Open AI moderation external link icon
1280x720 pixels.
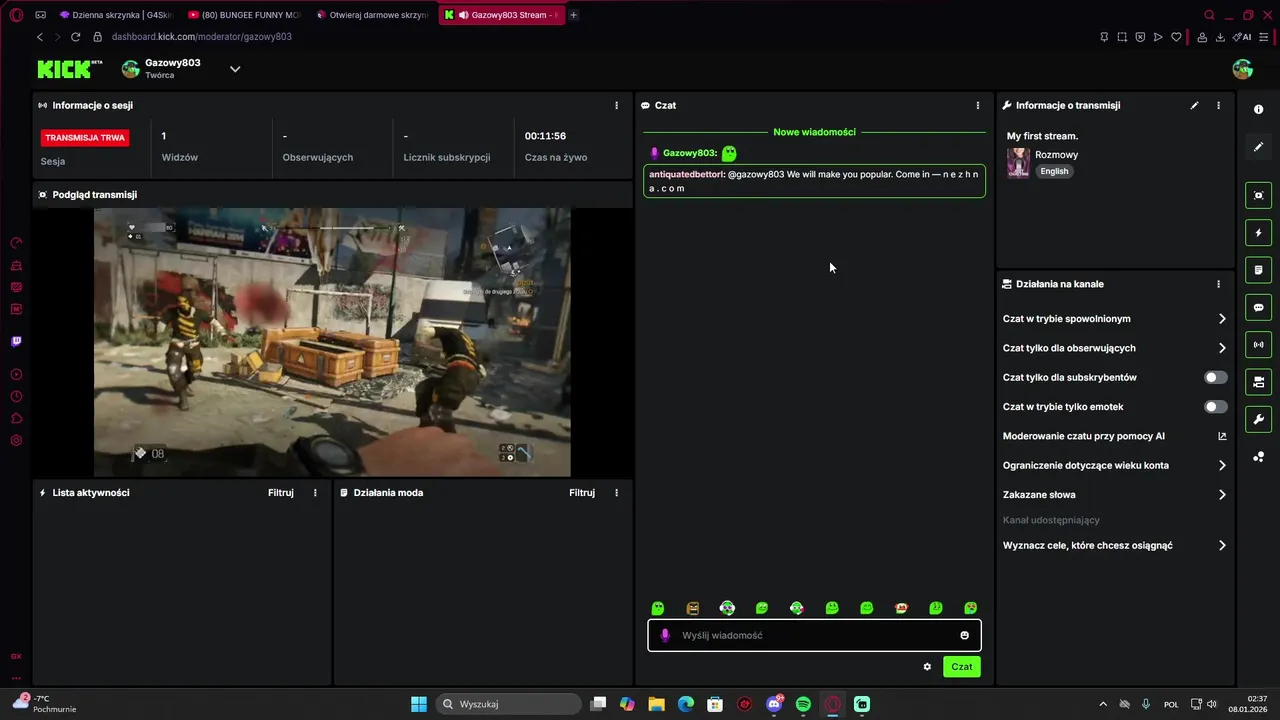tap(1222, 436)
